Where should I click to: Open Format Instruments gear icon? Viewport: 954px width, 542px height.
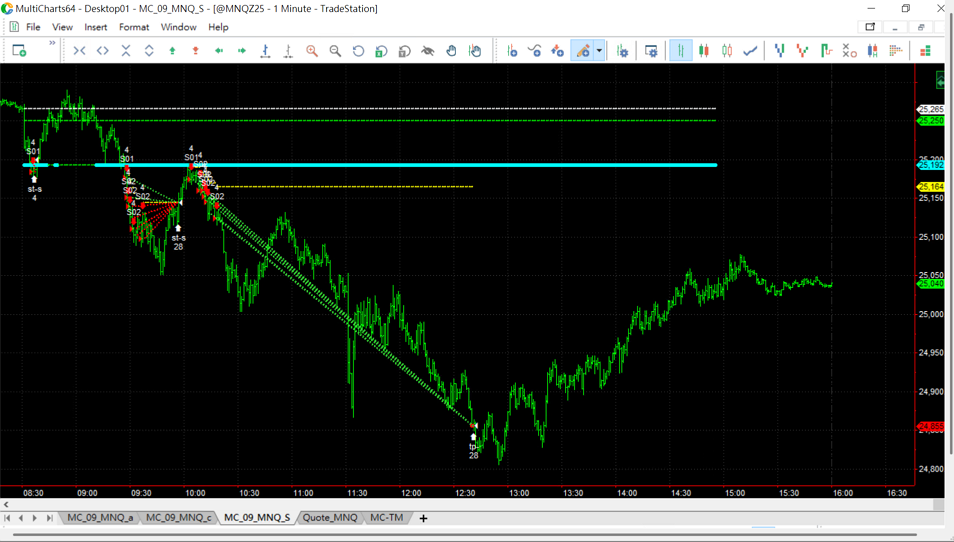[622, 51]
